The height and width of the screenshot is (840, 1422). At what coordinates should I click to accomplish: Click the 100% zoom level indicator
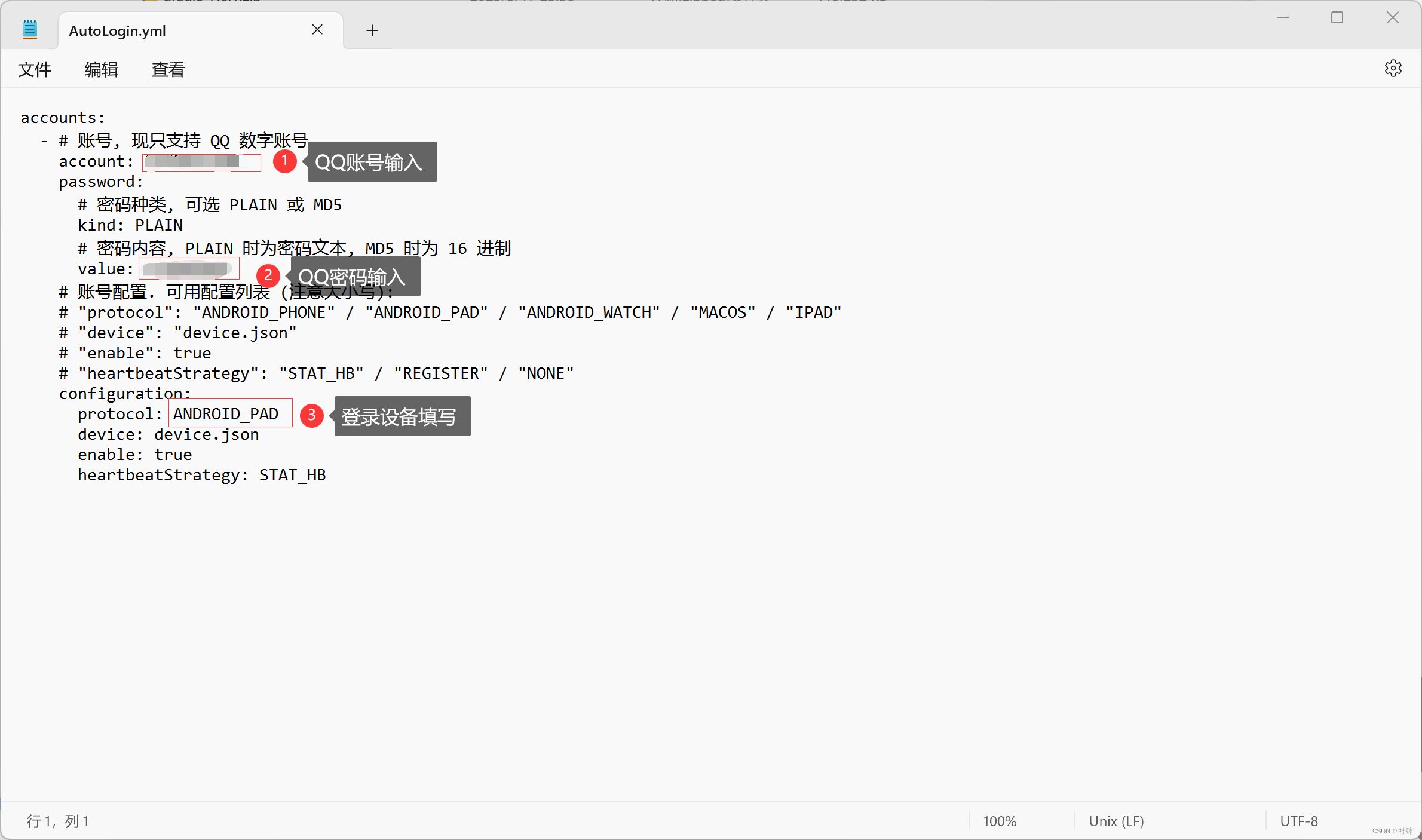coord(1000,821)
